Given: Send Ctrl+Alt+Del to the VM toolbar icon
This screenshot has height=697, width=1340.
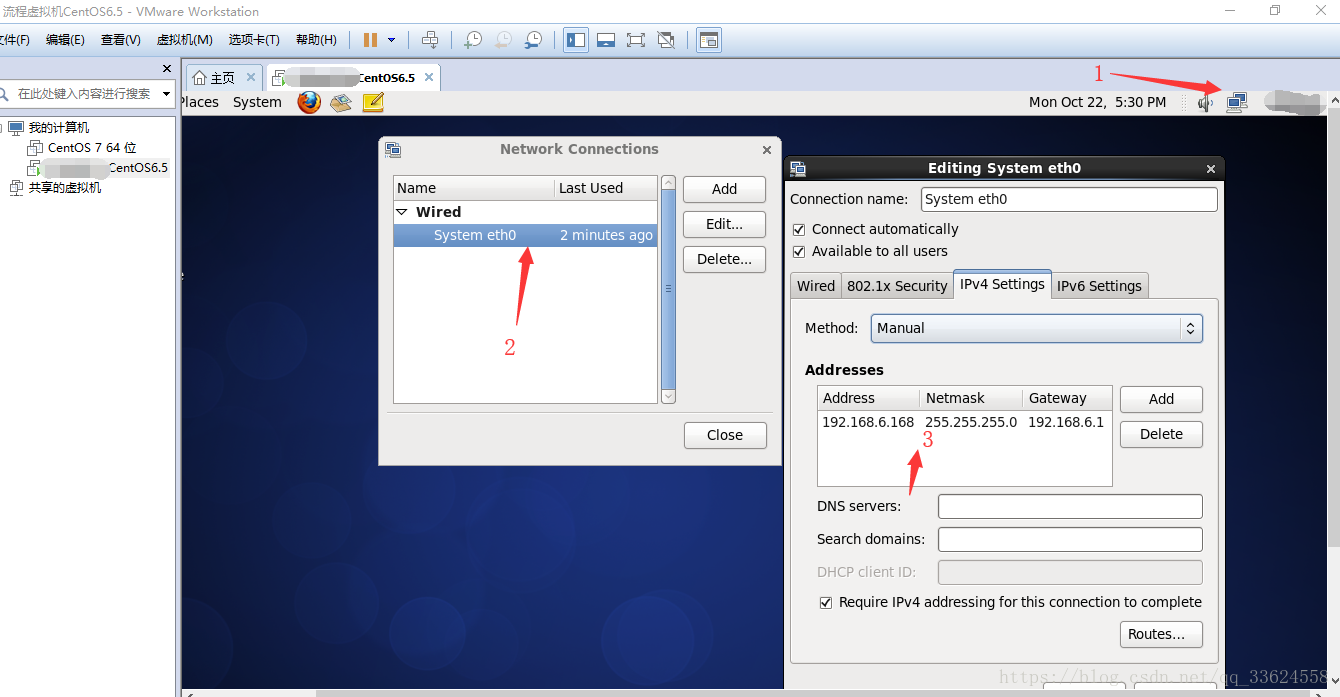Looking at the screenshot, I should 430,40.
